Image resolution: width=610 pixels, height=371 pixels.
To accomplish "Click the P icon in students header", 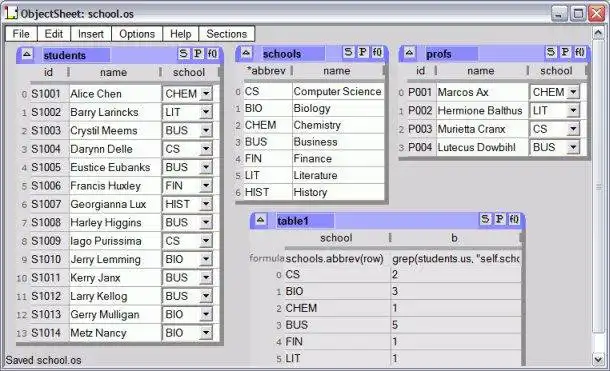I will point(198,53).
